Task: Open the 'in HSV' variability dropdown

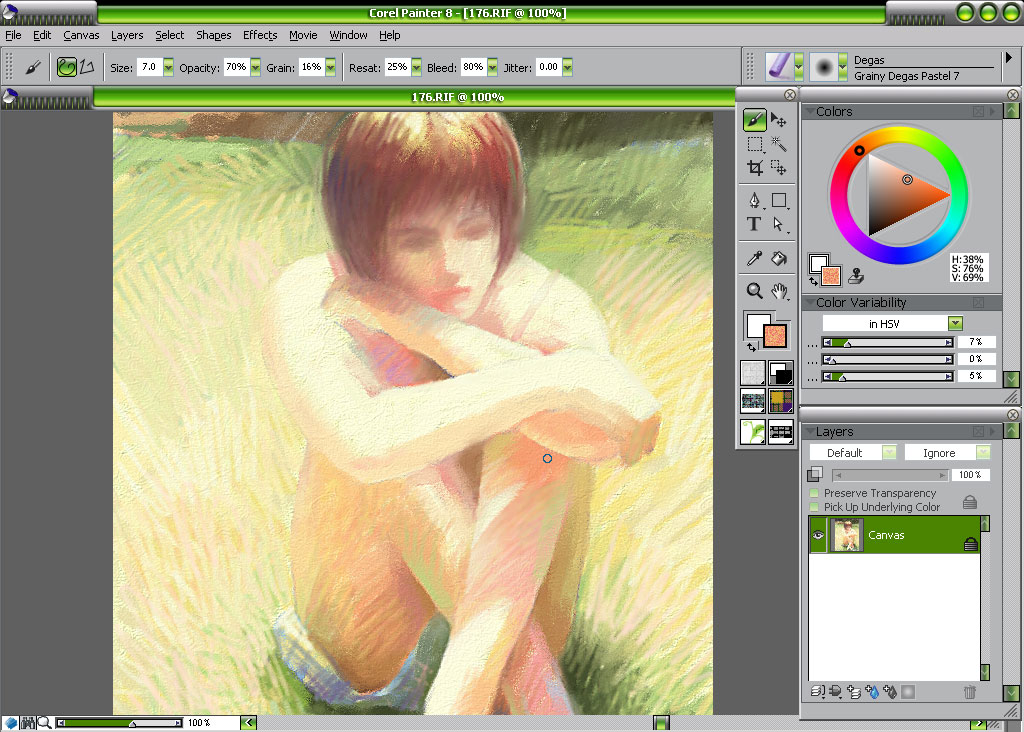Action: 955,323
